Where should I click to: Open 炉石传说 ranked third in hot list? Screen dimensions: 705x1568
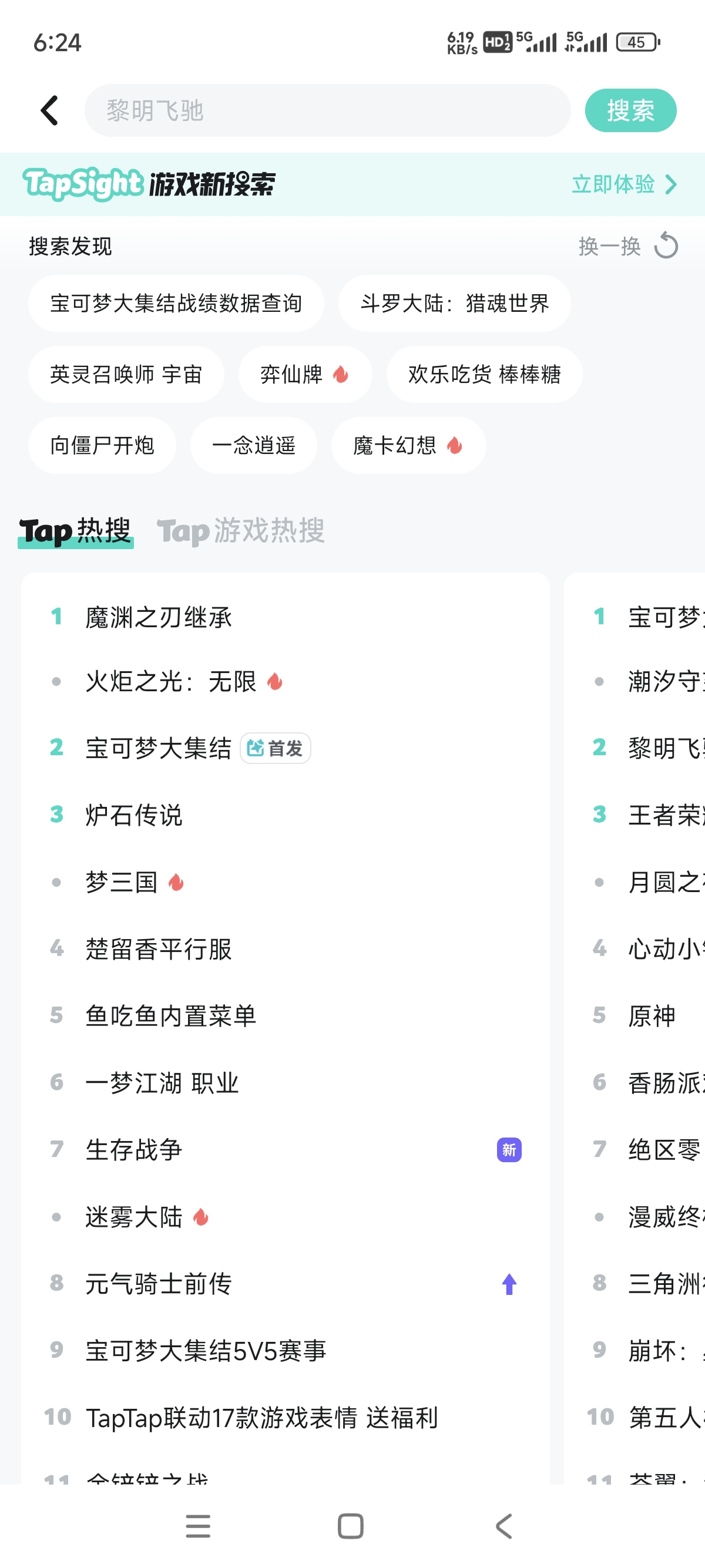[x=285, y=815]
